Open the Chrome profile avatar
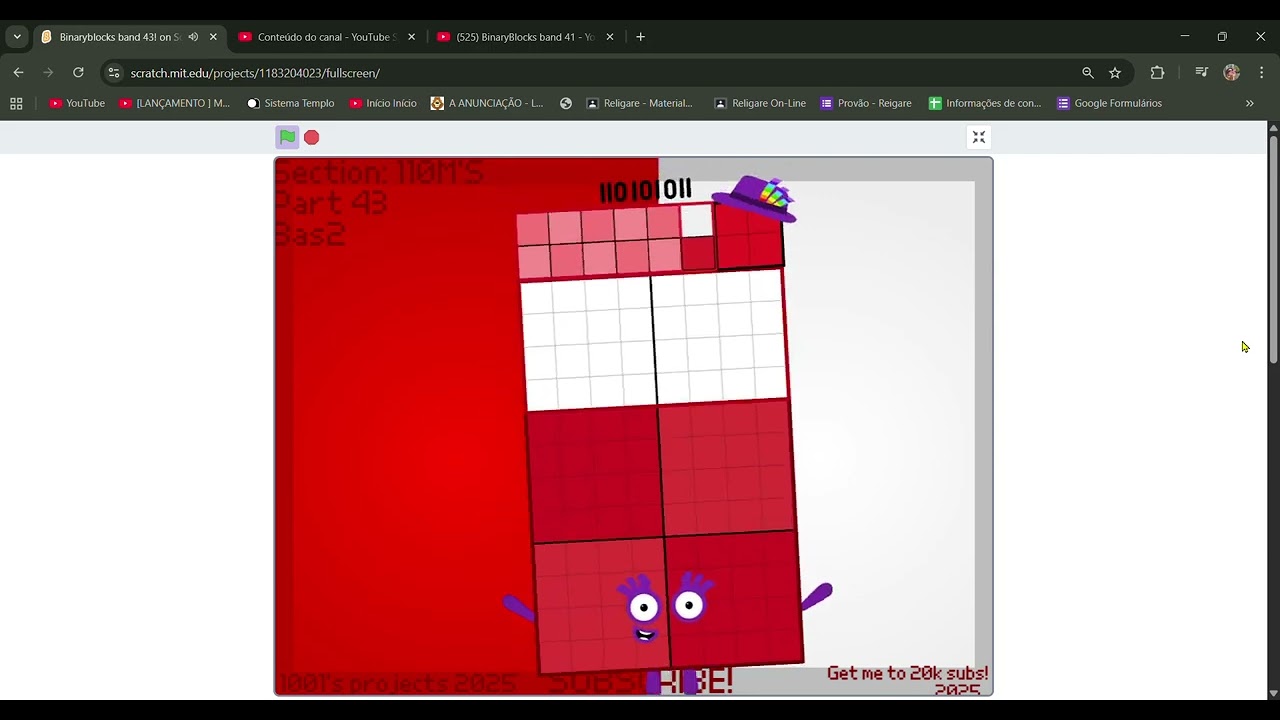The width and height of the screenshot is (1280, 720). pos(1232,73)
